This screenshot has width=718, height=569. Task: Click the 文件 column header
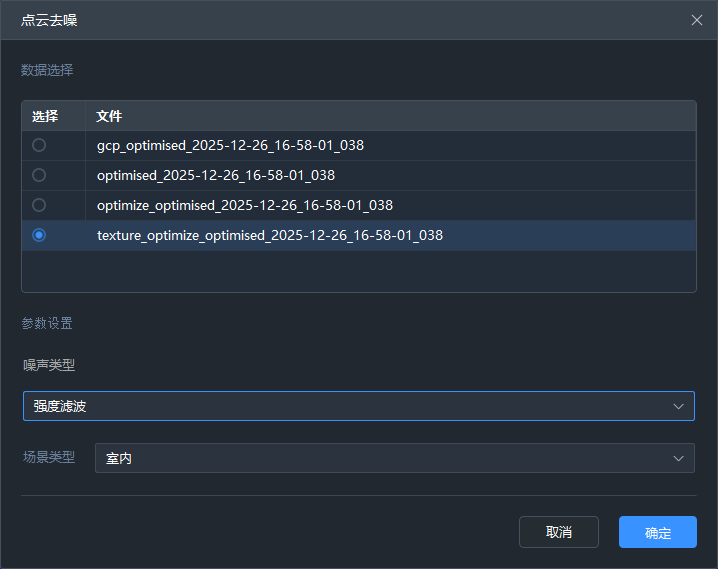[x=109, y=116]
